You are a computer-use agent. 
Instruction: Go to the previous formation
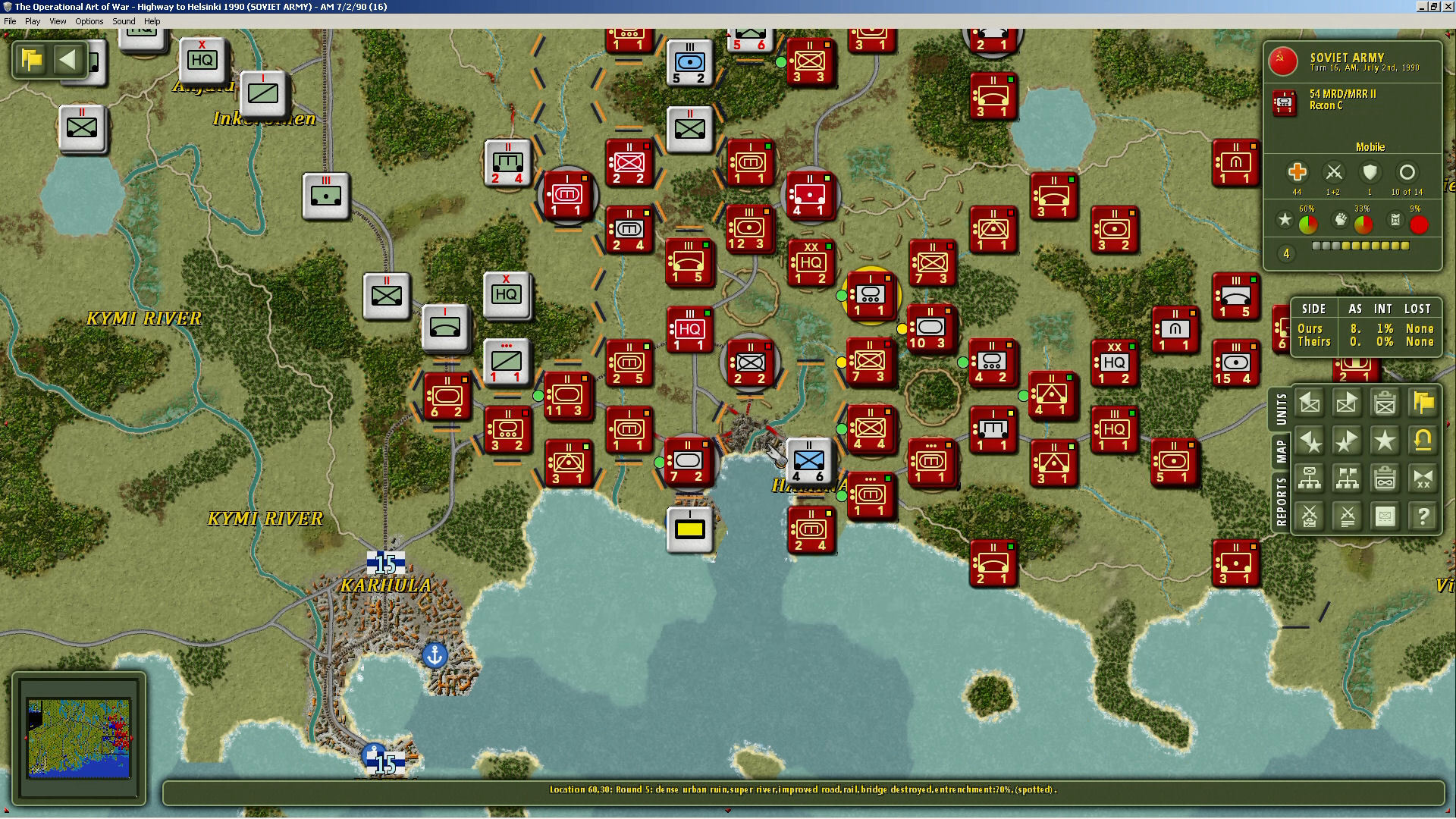click(x=1310, y=441)
